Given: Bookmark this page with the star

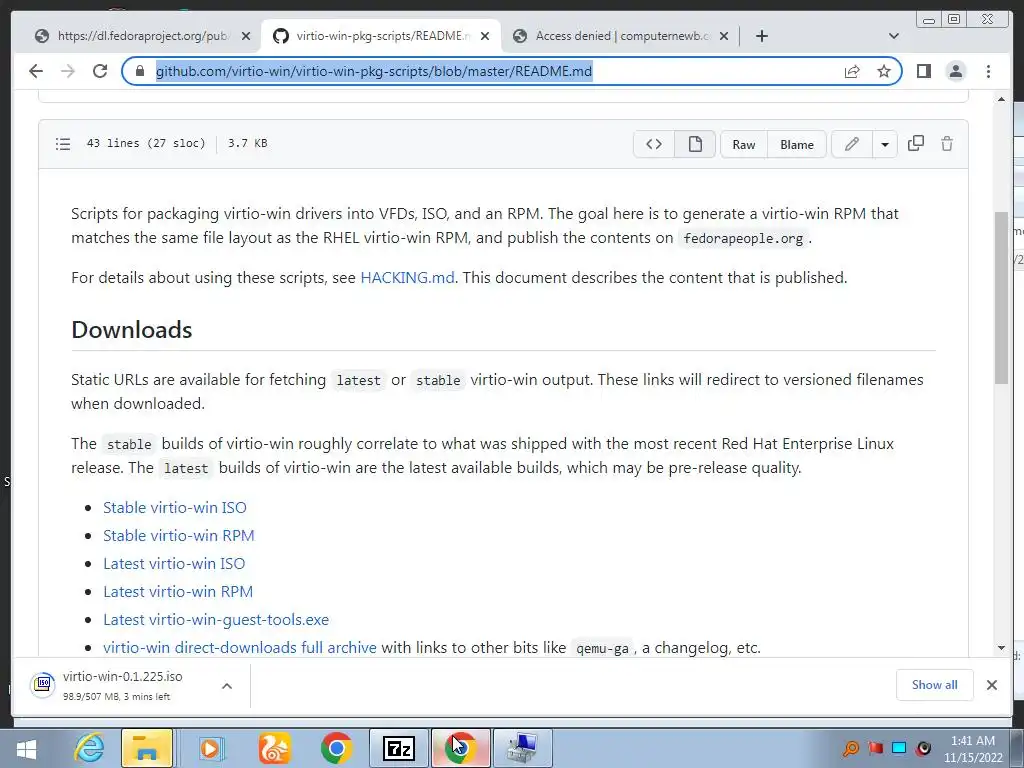Looking at the screenshot, I should pos(884,71).
